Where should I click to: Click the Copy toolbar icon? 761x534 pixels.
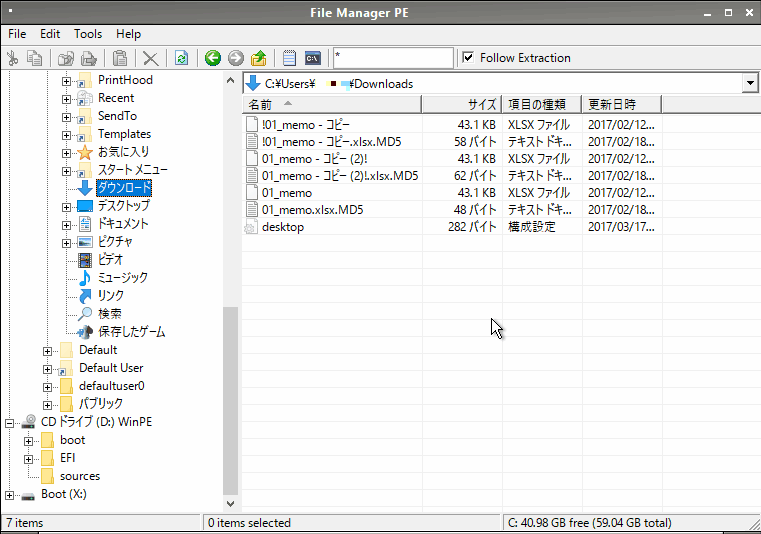(x=34, y=58)
